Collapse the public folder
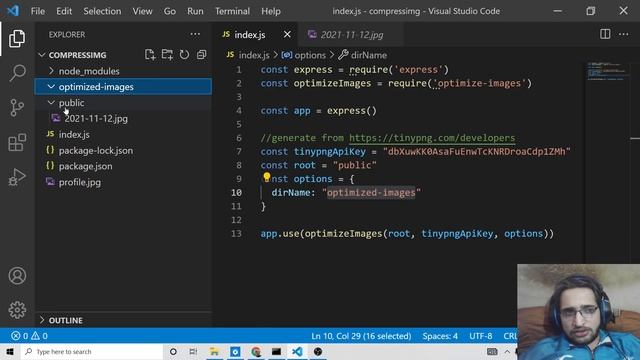Screen dimensions: 640x360 [123, 103]
